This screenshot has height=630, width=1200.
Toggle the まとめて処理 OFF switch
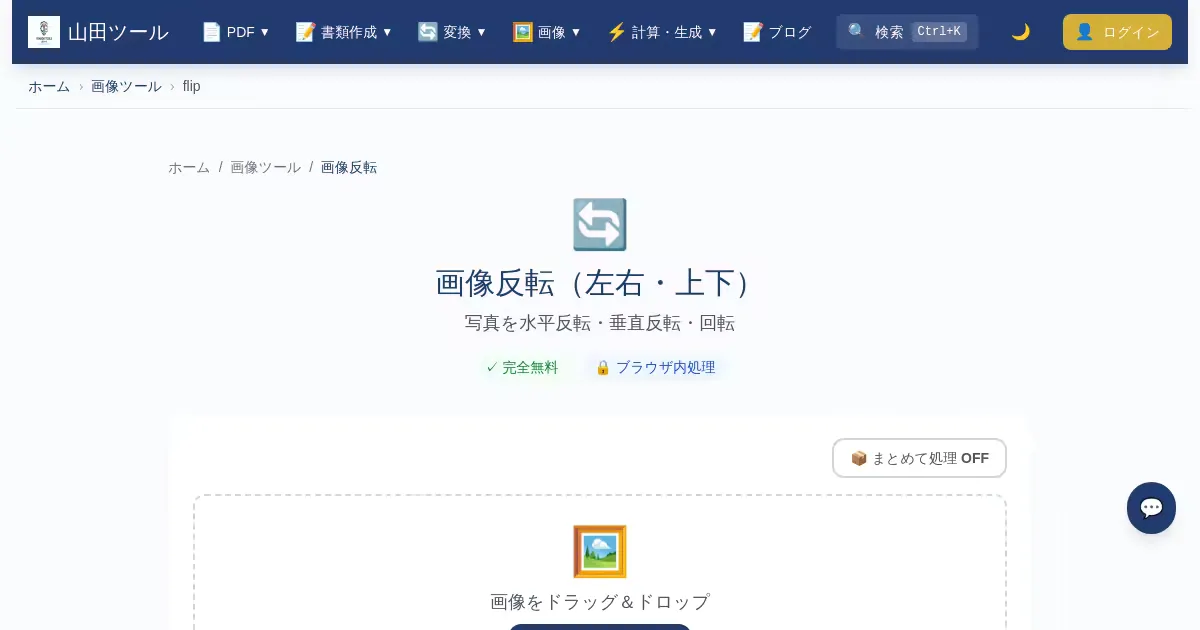(919, 458)
